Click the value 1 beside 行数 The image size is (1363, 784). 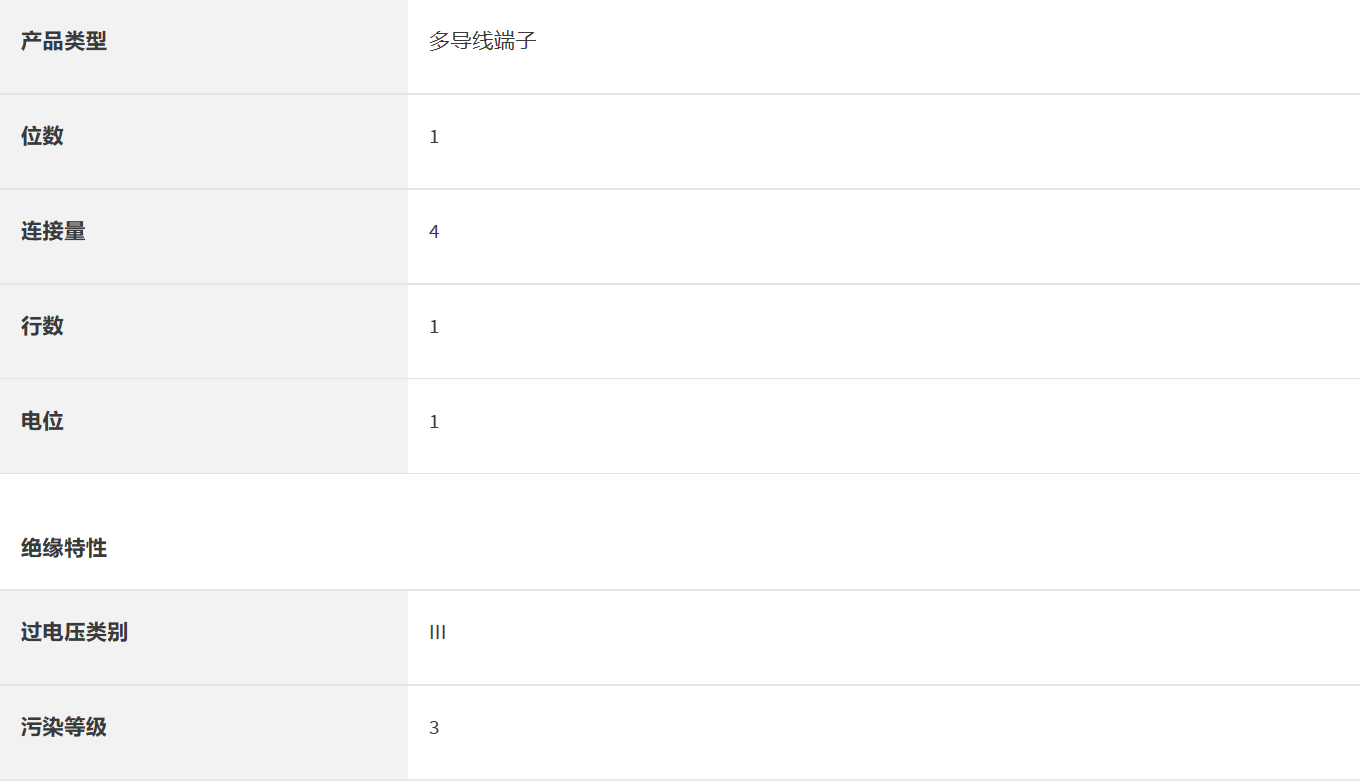tap(434, 327)
